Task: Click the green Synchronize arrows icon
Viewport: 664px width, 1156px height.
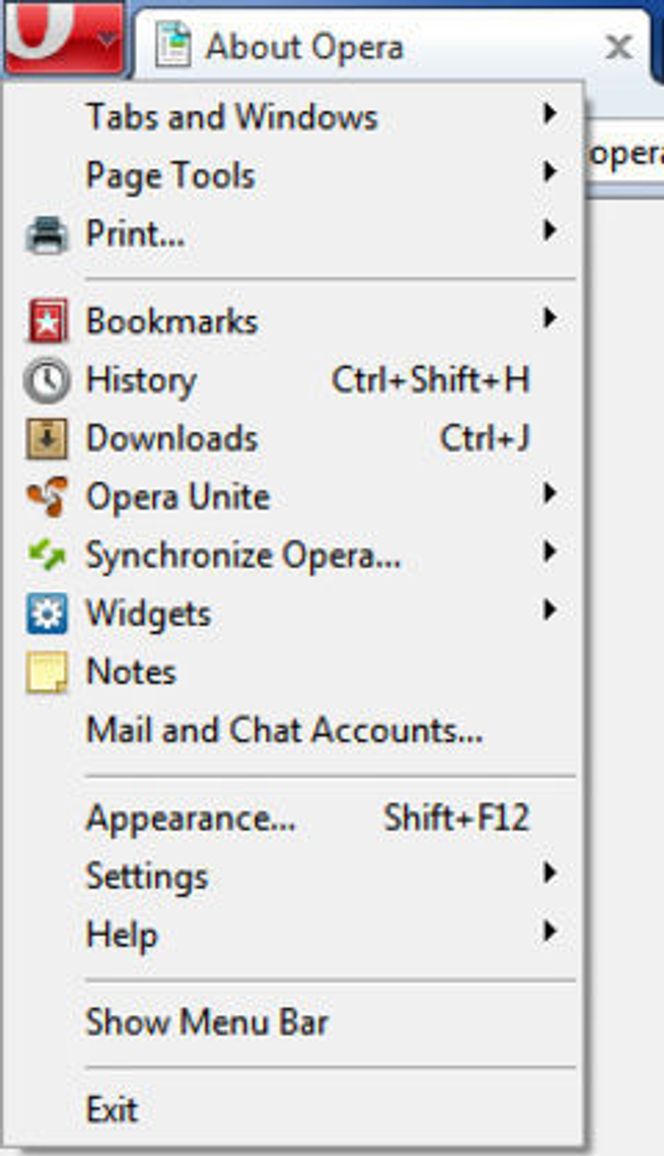Action: pyautogui.click(x=47, y=554)
